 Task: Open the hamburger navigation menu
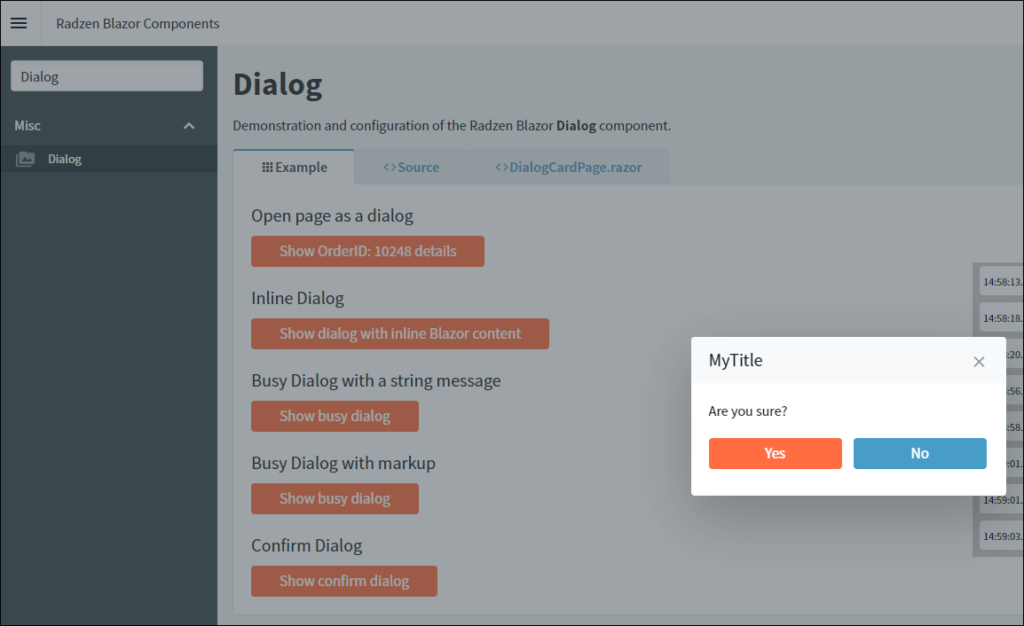click(19, 23)
